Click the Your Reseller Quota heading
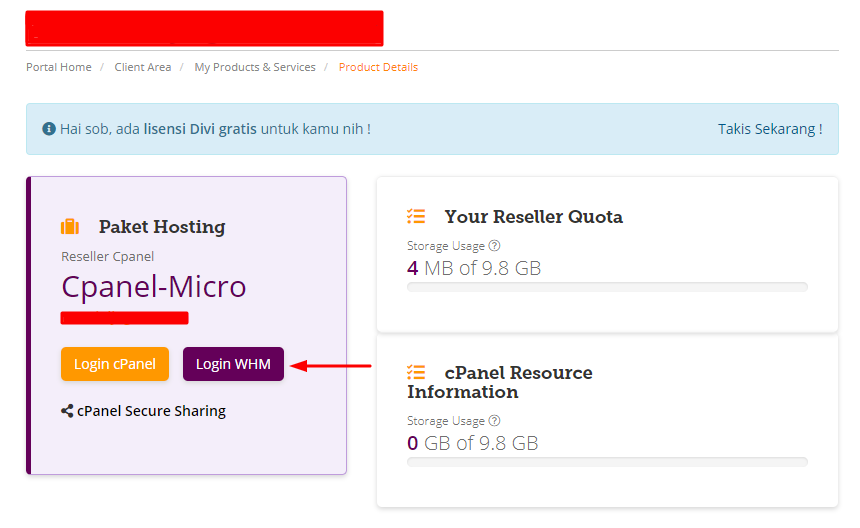This screenshot has height=528, width=860. [x=534, y=217]
